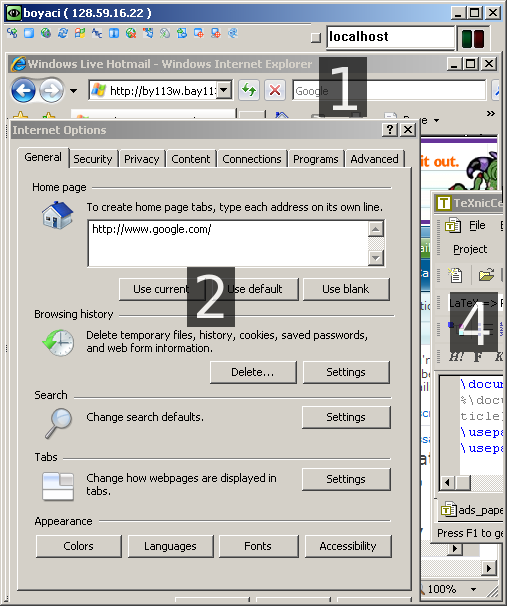
Task: Refresh the VNC remote screen
Action: point(63,33)
